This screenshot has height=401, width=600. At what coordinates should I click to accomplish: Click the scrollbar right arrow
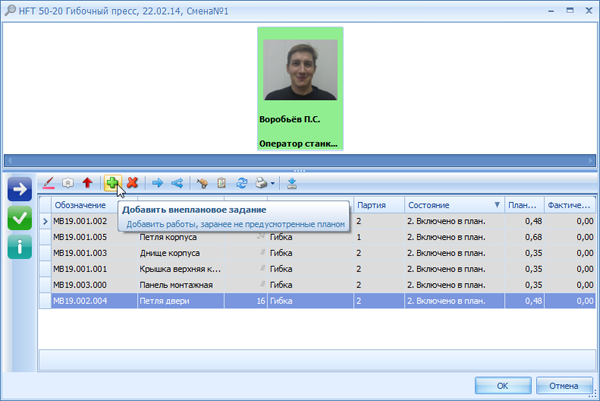coord(591,161)
